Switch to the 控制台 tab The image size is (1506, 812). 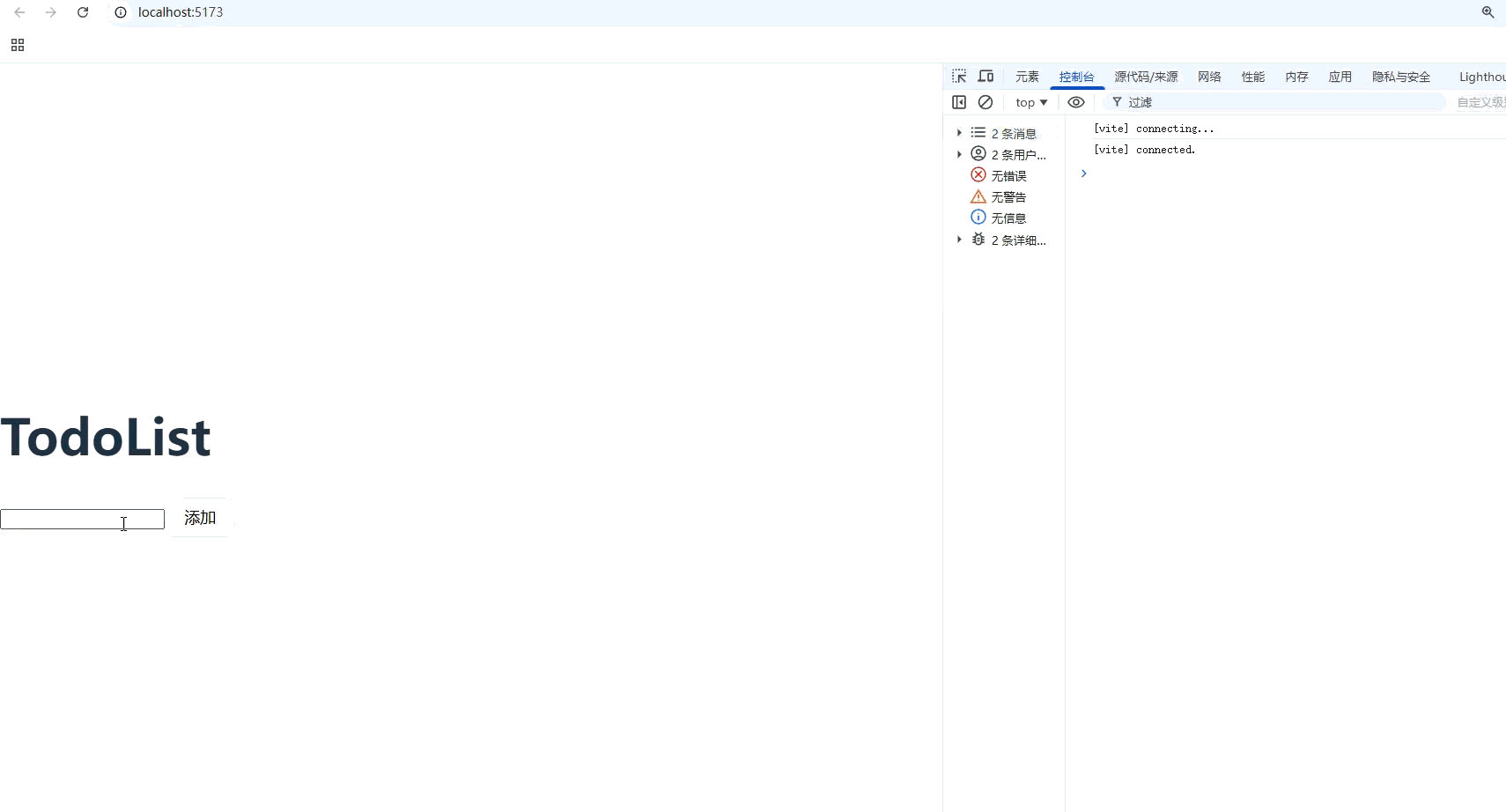[x=1076, y=77]
